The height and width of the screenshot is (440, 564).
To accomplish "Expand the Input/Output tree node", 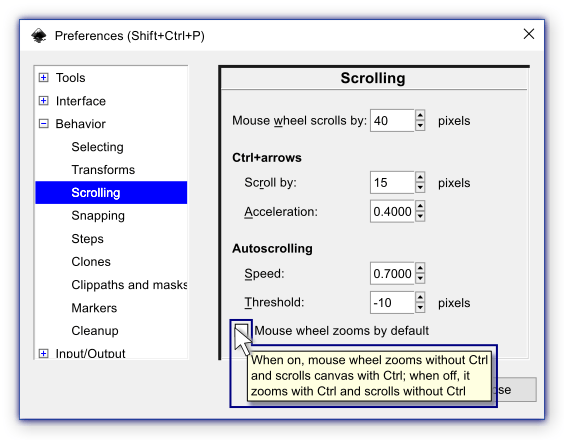I will [44, 353].
